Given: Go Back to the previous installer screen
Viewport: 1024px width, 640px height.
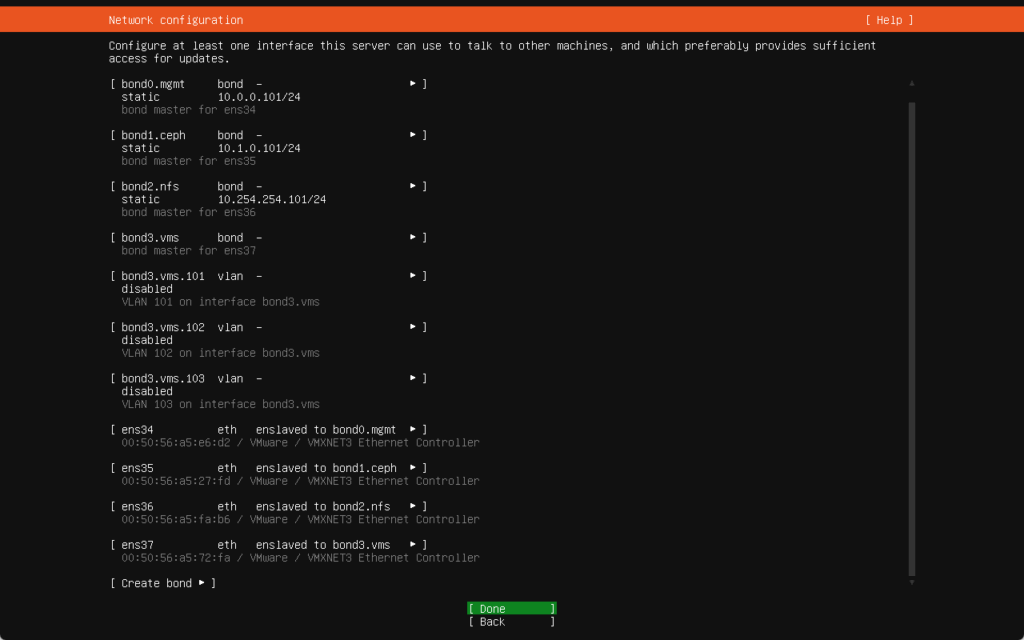Looking at the screenshot, I should (511, 622).
